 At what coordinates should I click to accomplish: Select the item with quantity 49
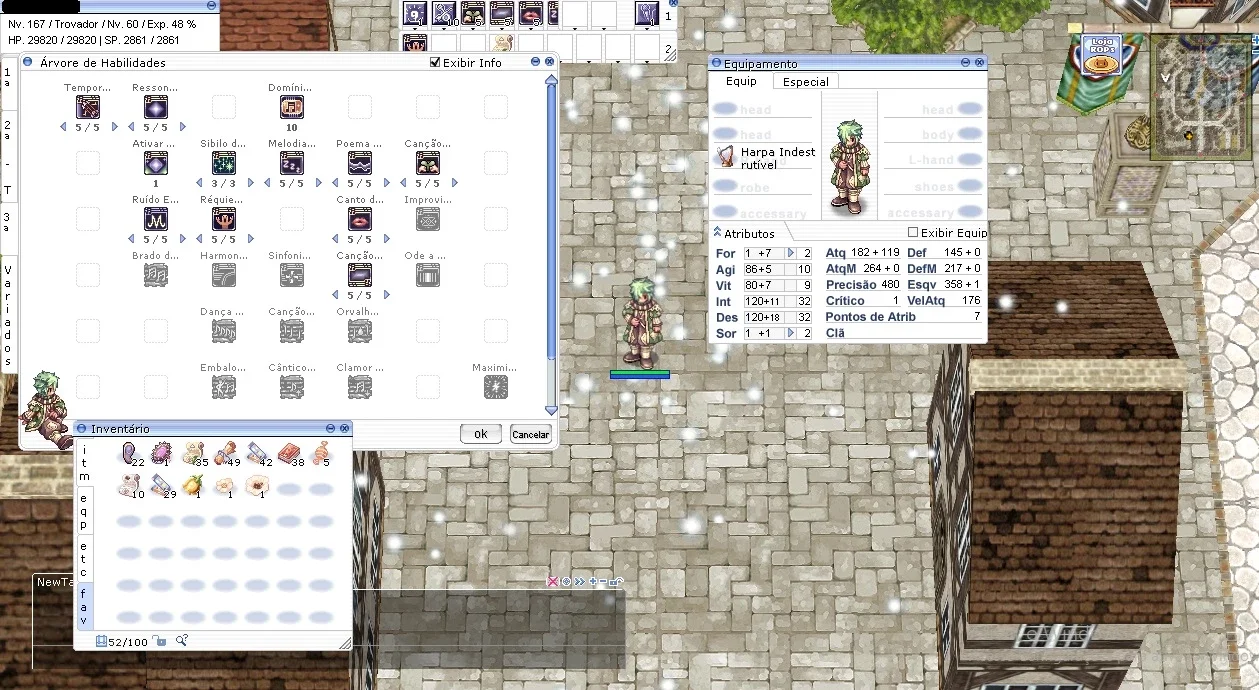[x=225, y=454]
